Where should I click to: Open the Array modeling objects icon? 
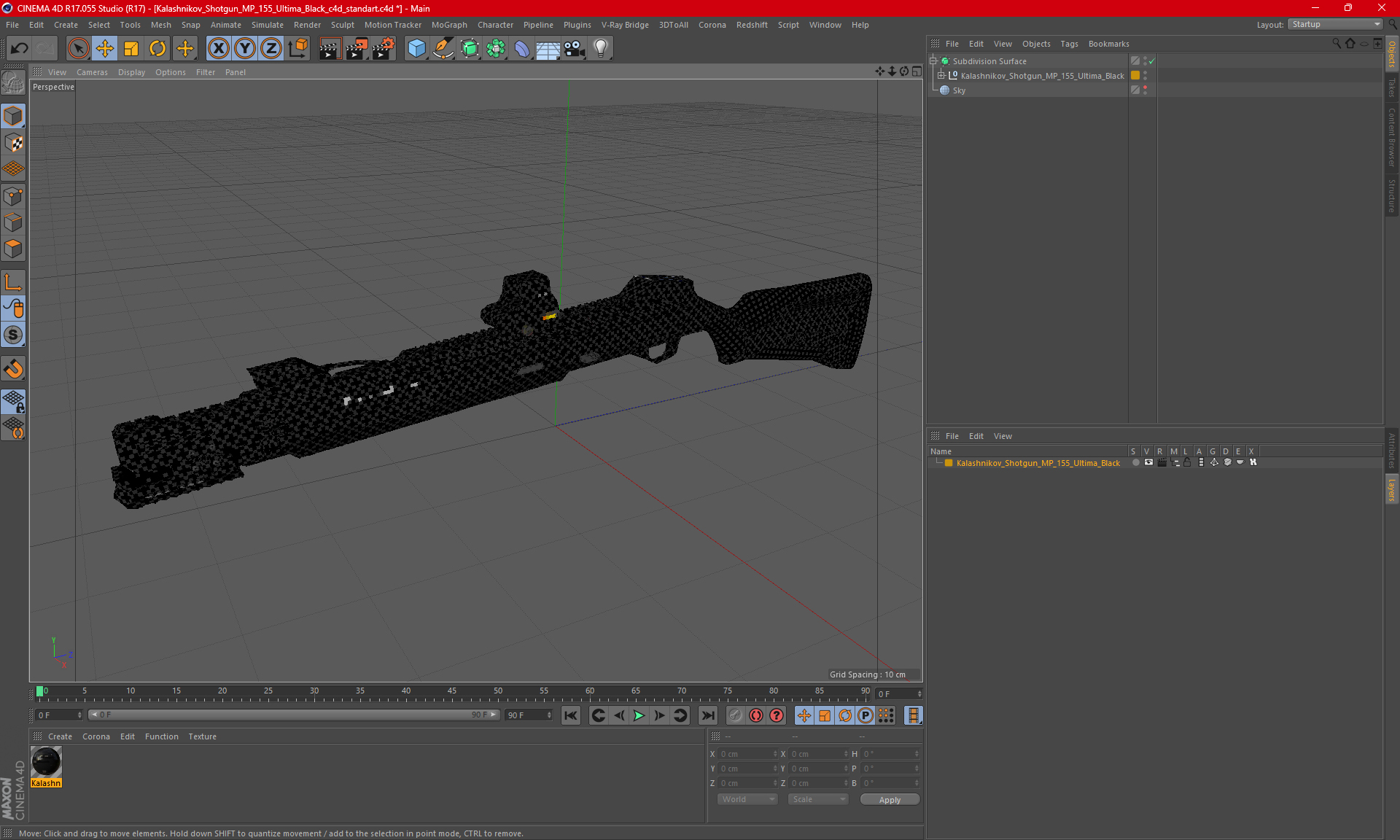[x=496, y=49]
